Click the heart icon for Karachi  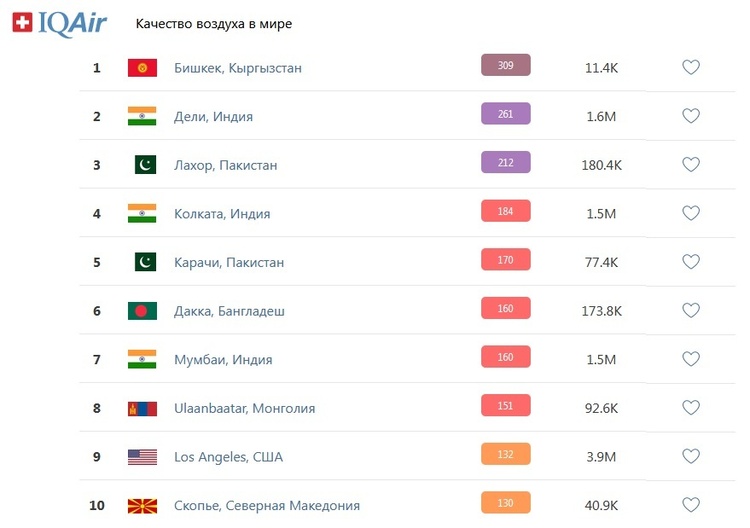691,262
